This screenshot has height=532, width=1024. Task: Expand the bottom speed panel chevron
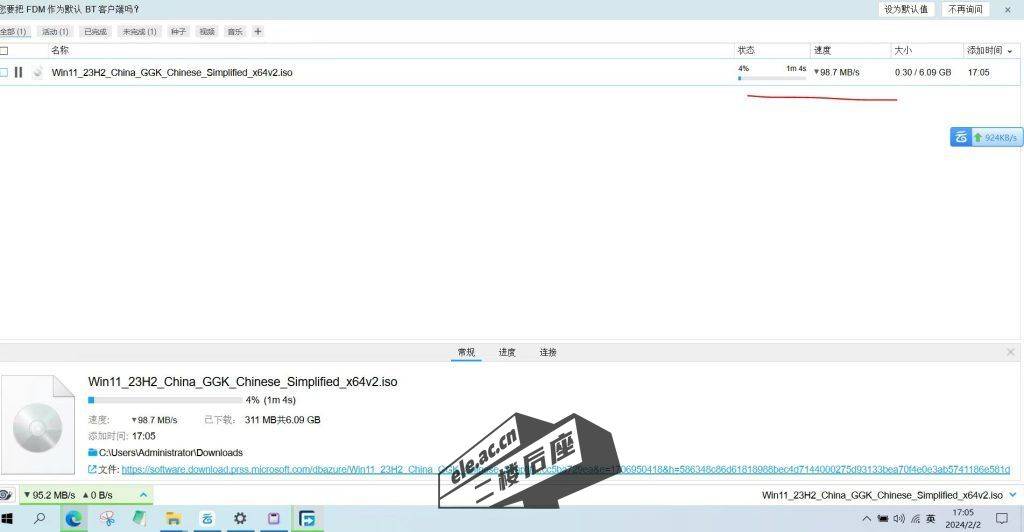143,495
